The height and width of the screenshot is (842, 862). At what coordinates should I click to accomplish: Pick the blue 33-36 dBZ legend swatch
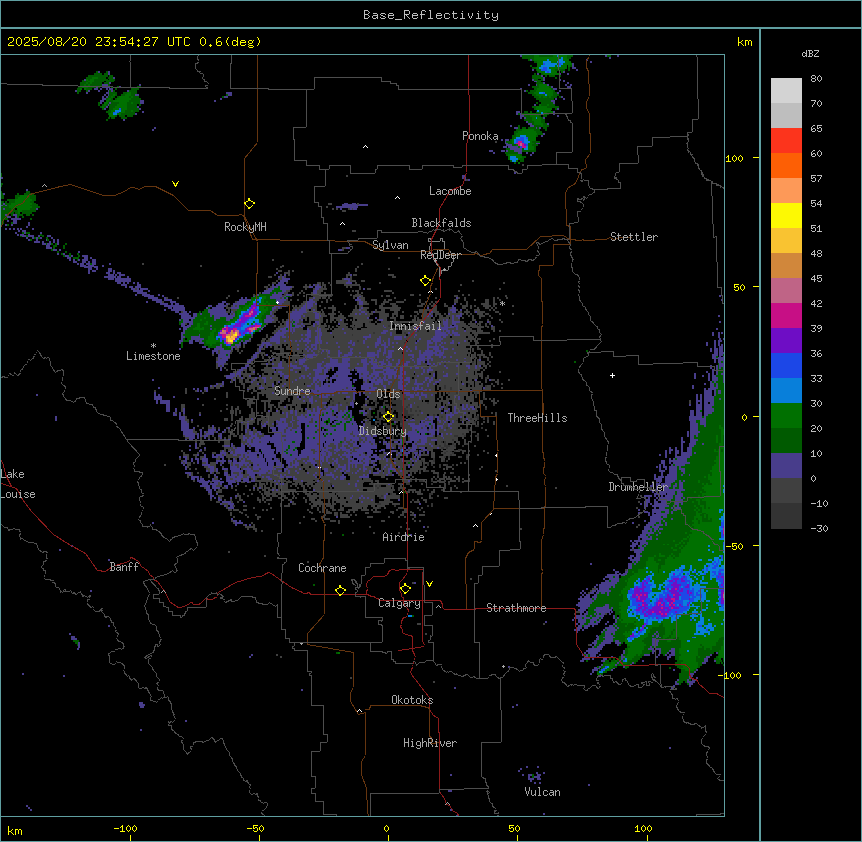tap(786, 365)
